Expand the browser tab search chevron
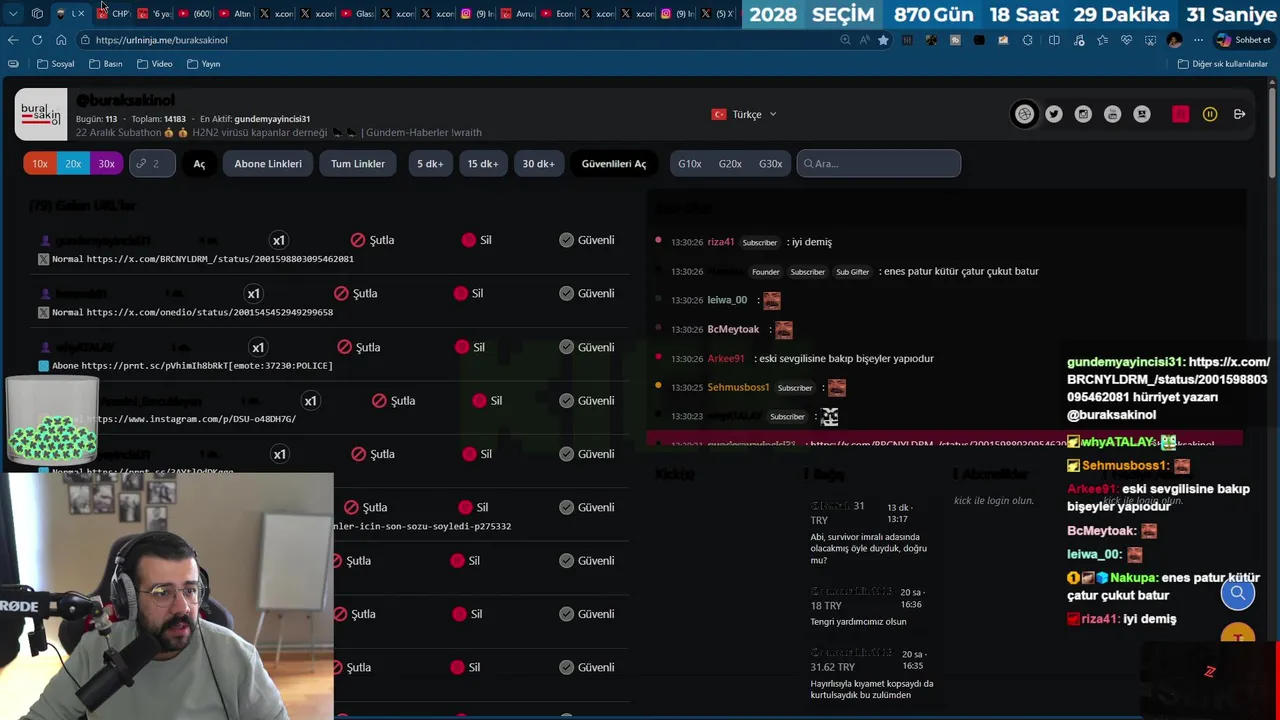Viewport: 1280px width, 720px height. [13, 13]
